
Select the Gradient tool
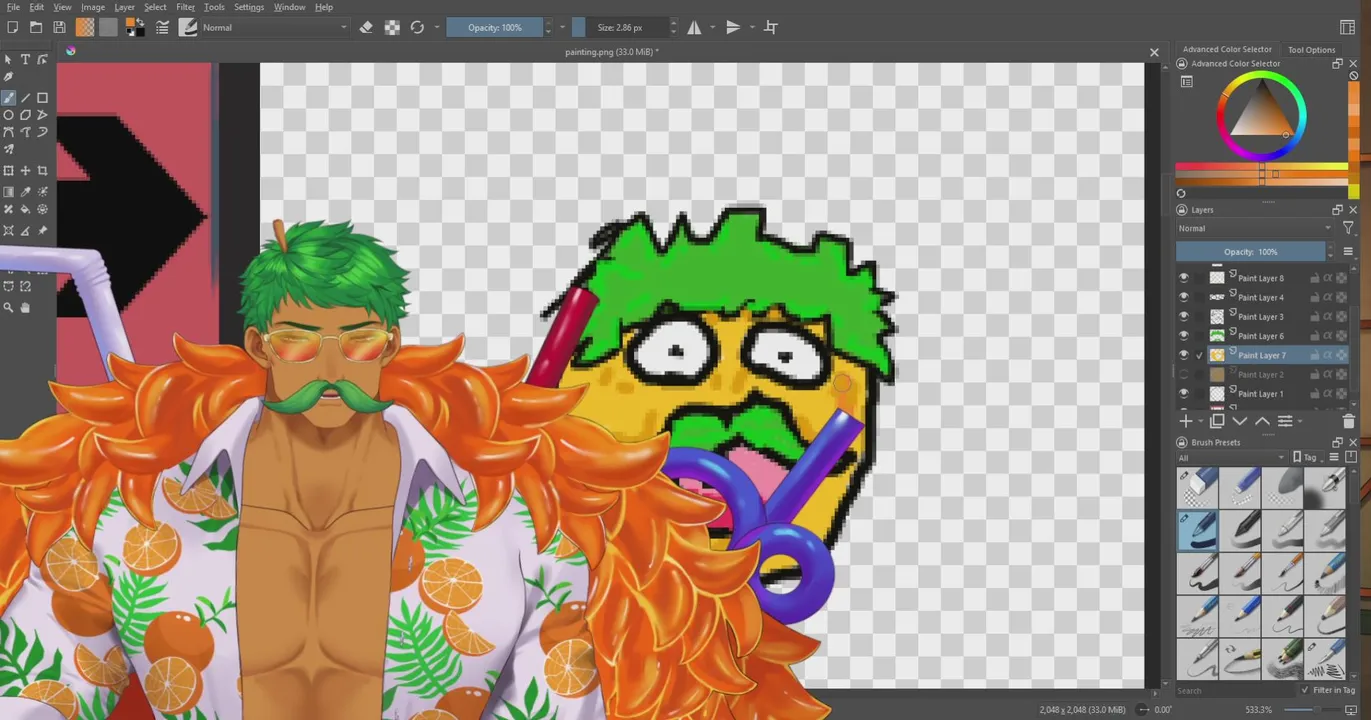pyautogui.click(x=9, y=192)
